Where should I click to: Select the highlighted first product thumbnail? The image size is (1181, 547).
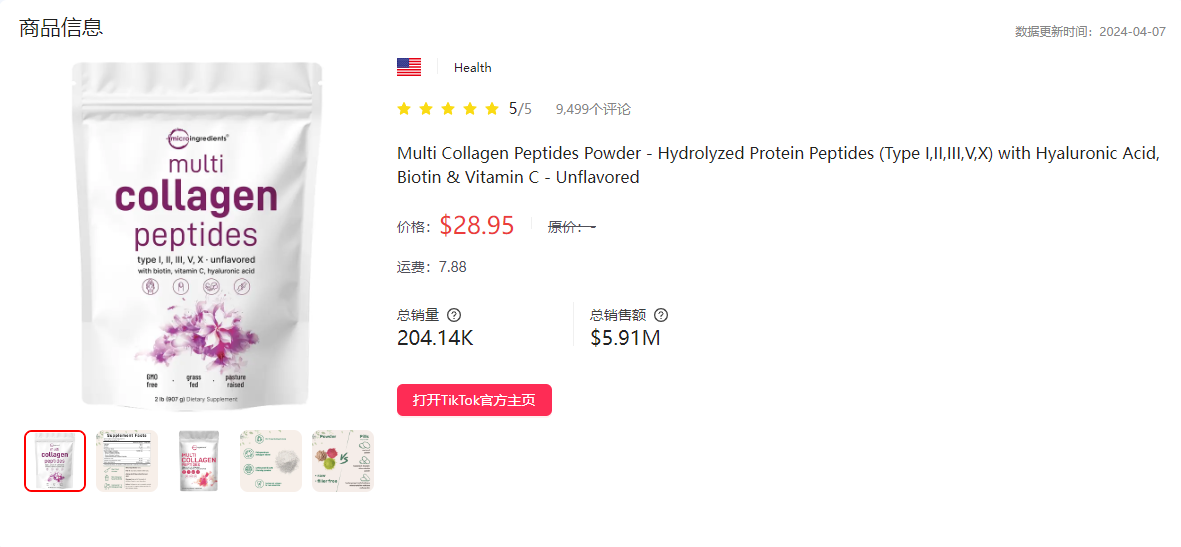55,461
